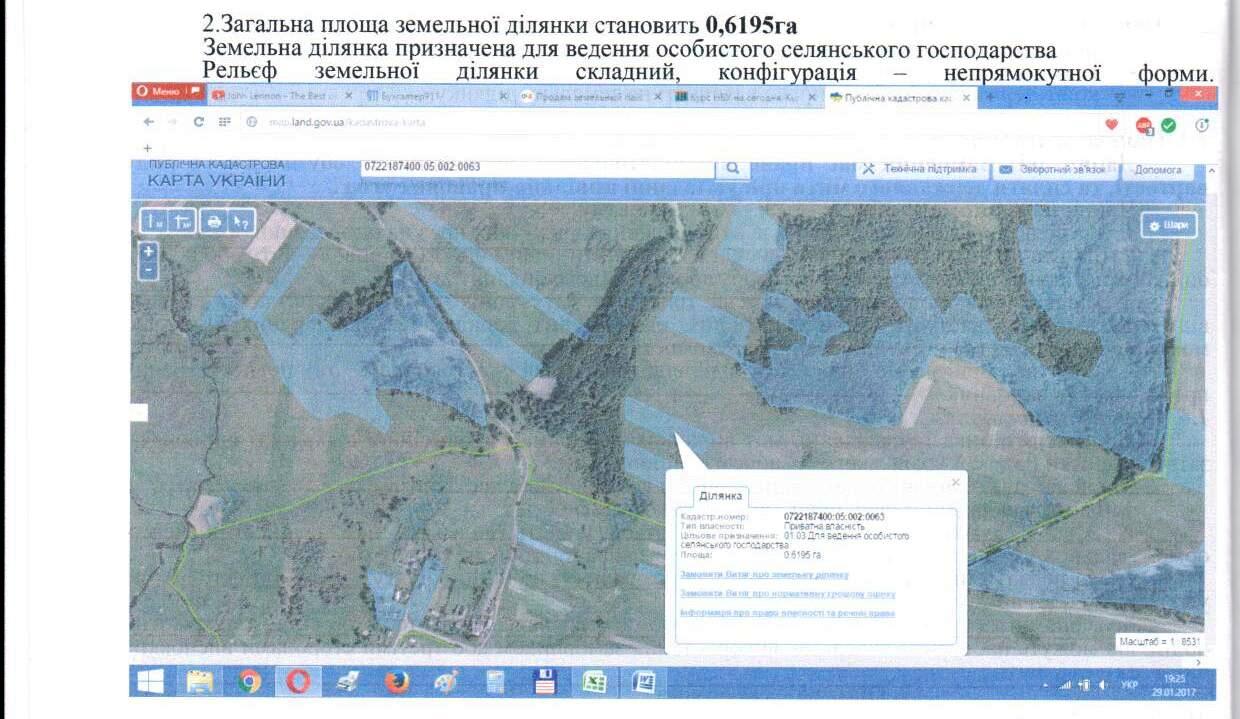Zoom out on the map
Viewport: 1240px width, 719px height.
click(x=149, y=270)
